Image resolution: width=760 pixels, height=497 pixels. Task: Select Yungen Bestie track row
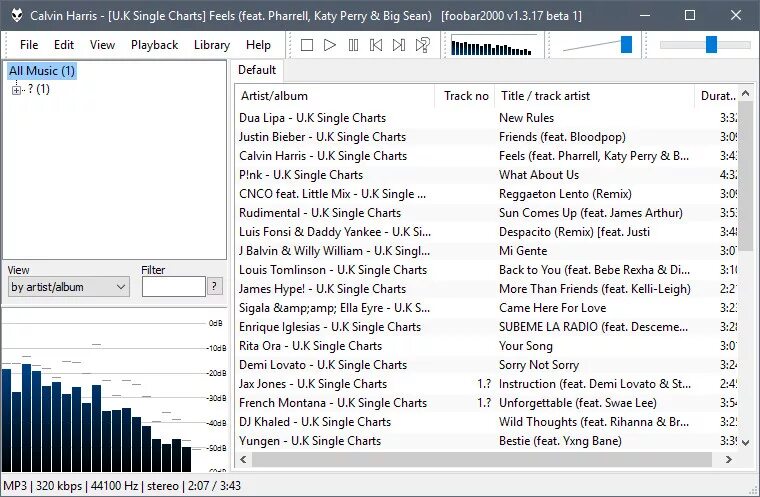(x=487, y=441)
